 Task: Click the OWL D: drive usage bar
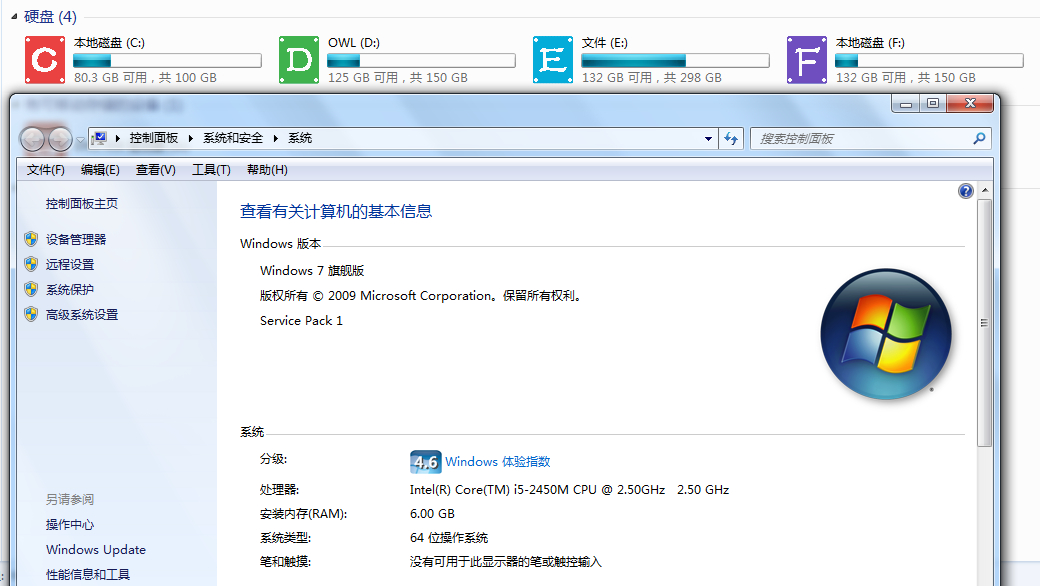[x=421, y=61]
